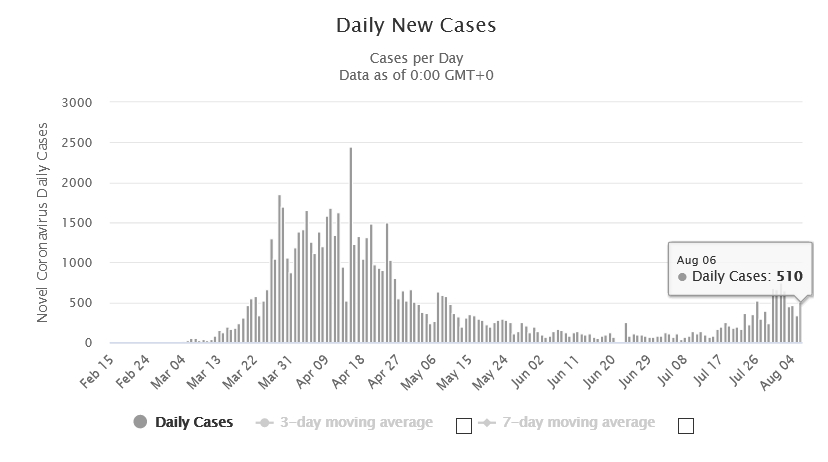Select the Feb 15 x-axis date label
Viewport: 828px width, 462px height.
[97, 372]
